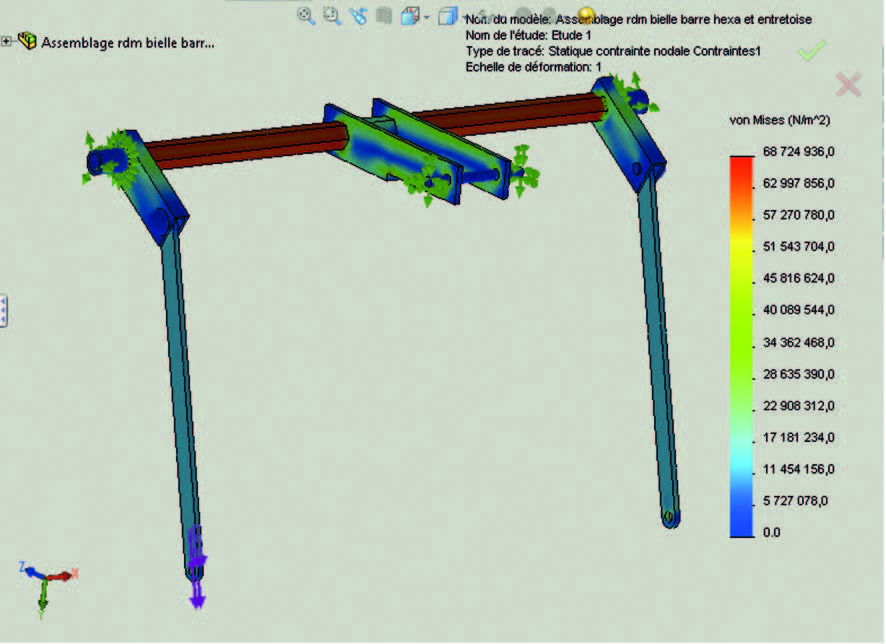The image size is (886, 644).
Task: Click the Previous View icon
Action: [x=358, y=16]
